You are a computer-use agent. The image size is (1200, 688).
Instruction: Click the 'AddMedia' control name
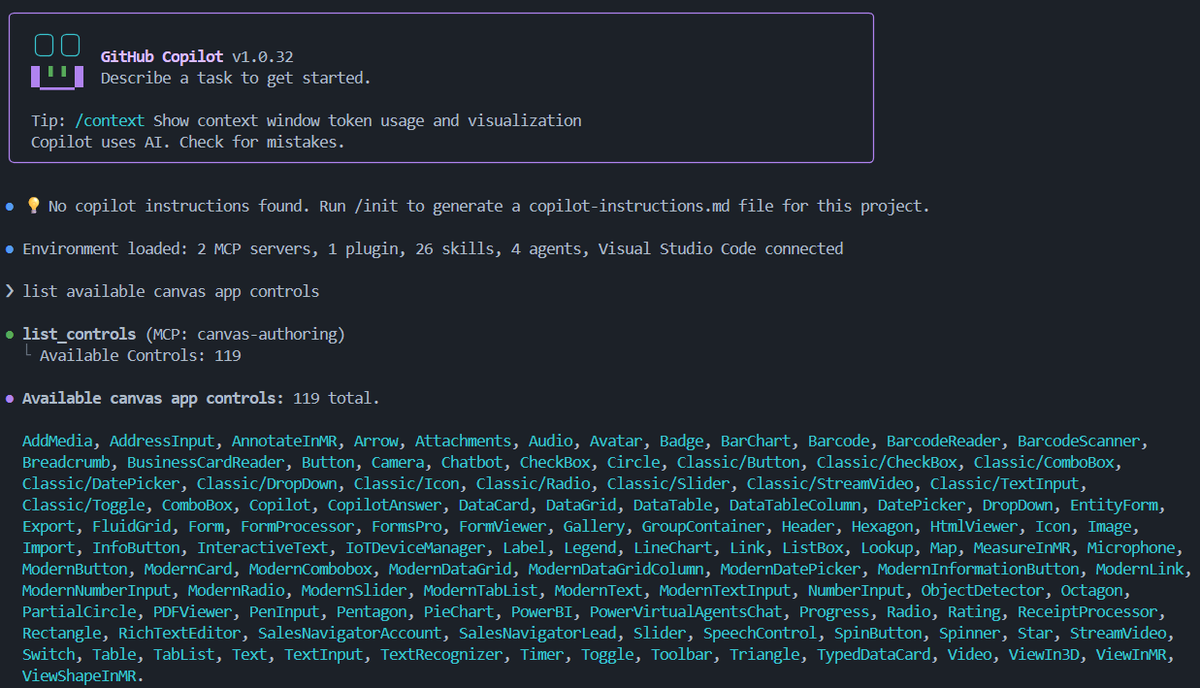pos(56,441)
